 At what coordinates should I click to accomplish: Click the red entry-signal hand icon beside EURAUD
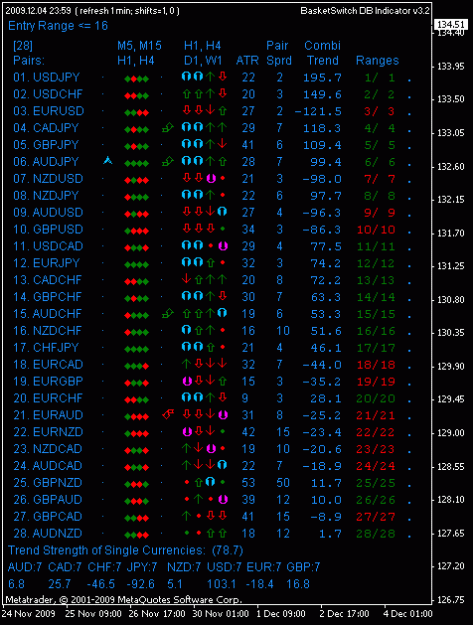click(x=168, y=415)
